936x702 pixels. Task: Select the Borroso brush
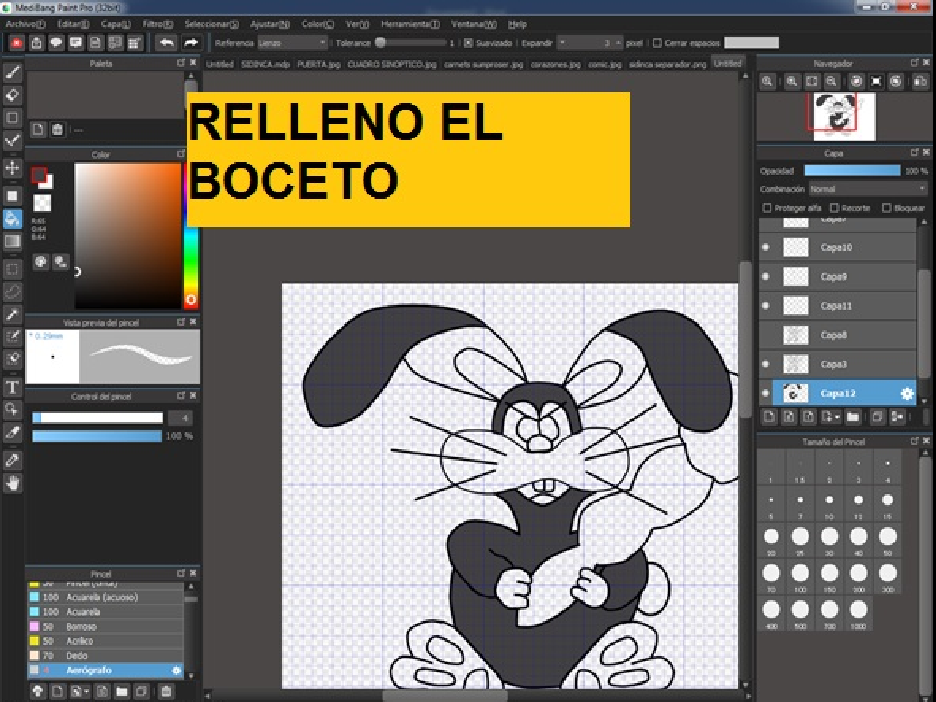(105, 627)
